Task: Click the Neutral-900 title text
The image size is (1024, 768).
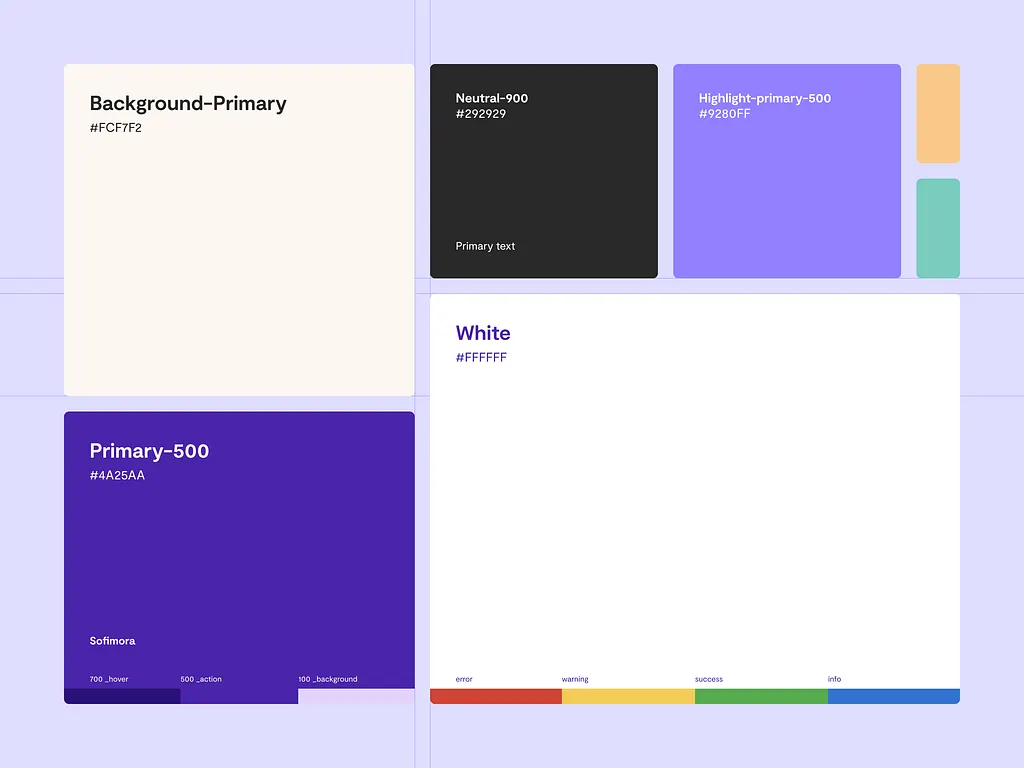Action: [492, 98]
